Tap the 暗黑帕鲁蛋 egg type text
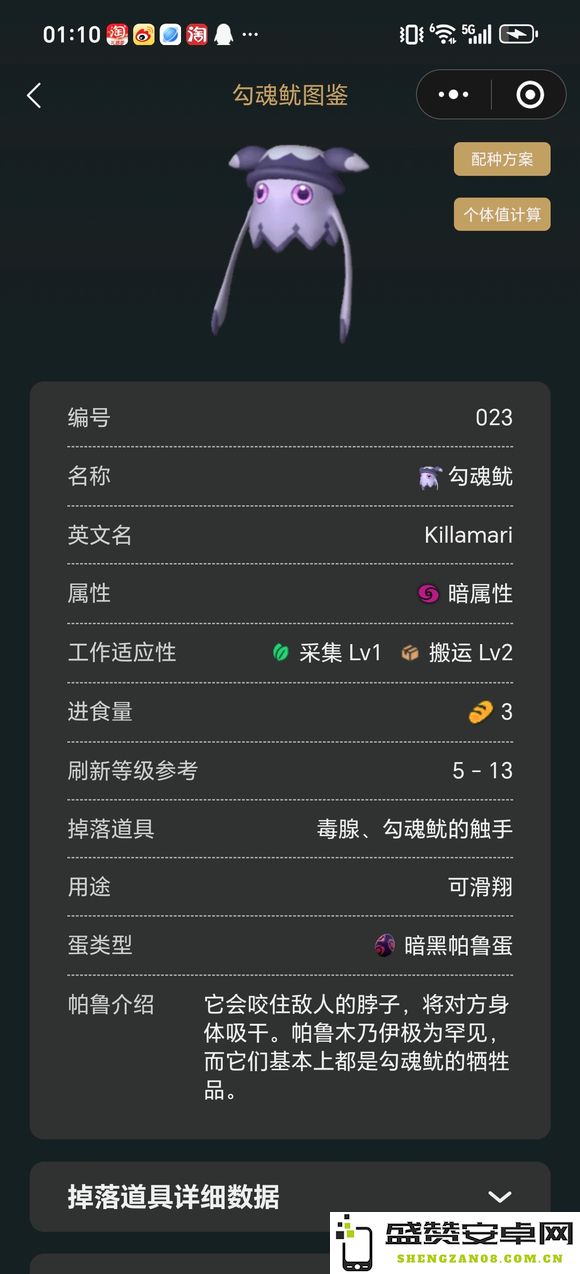The image size is (580, 1274). pos(459,945)
